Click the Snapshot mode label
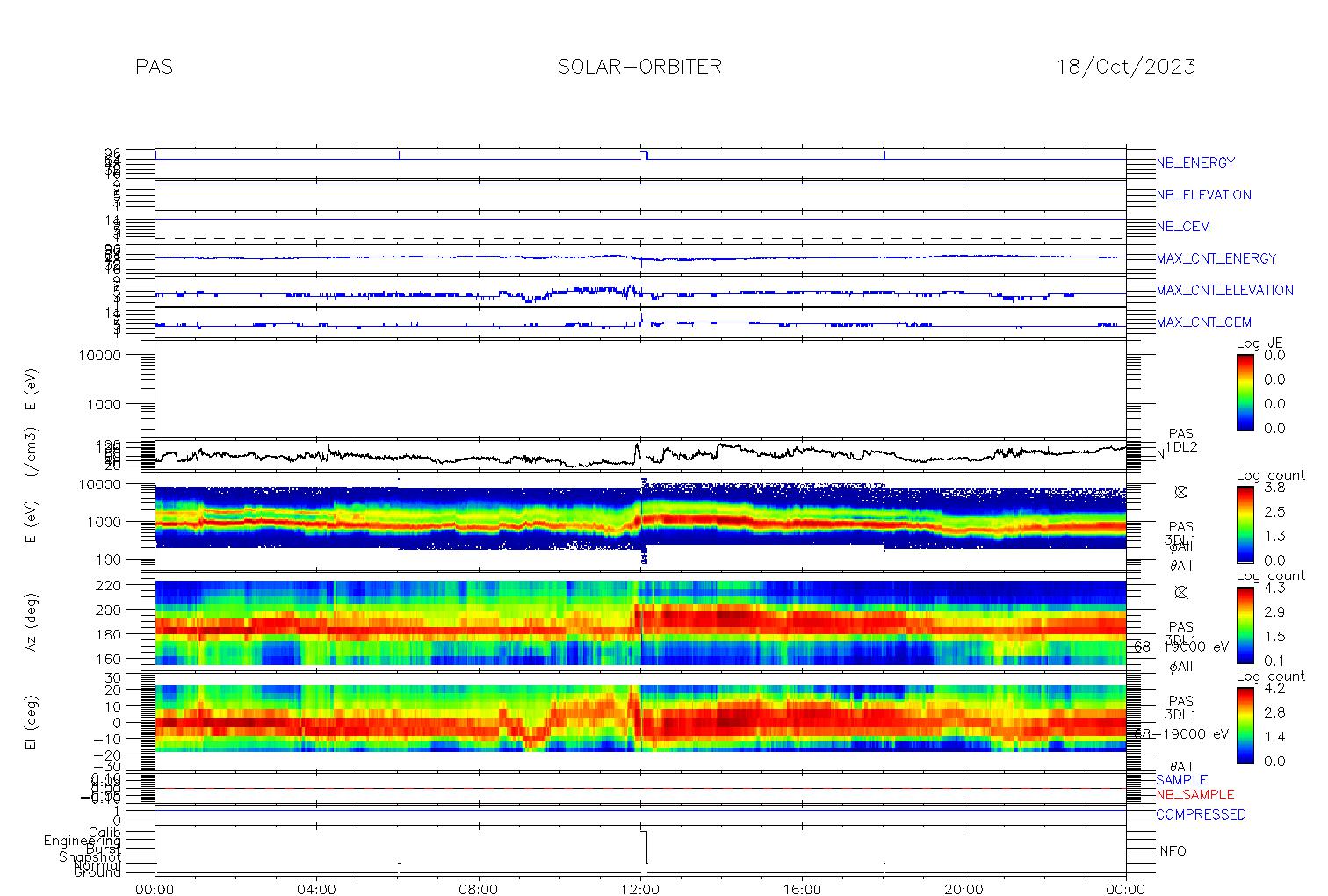Viewport: 1328px width, 896px height. click(90, 857)
